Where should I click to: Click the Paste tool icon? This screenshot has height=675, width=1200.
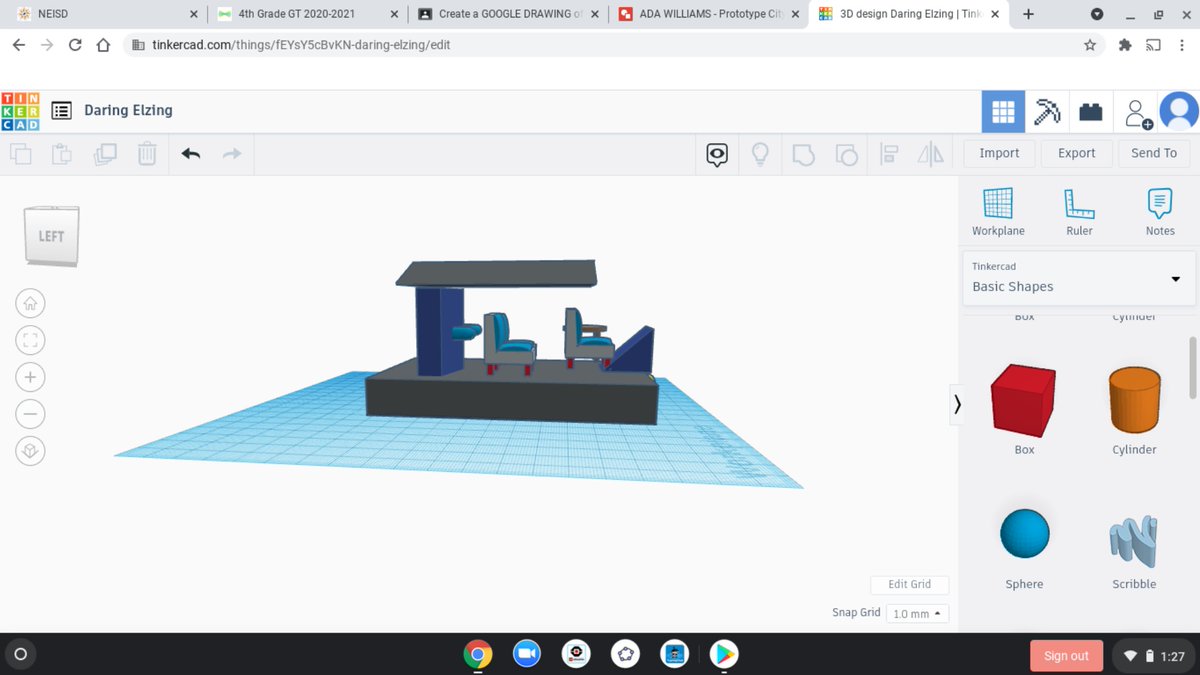coord(62,154)
